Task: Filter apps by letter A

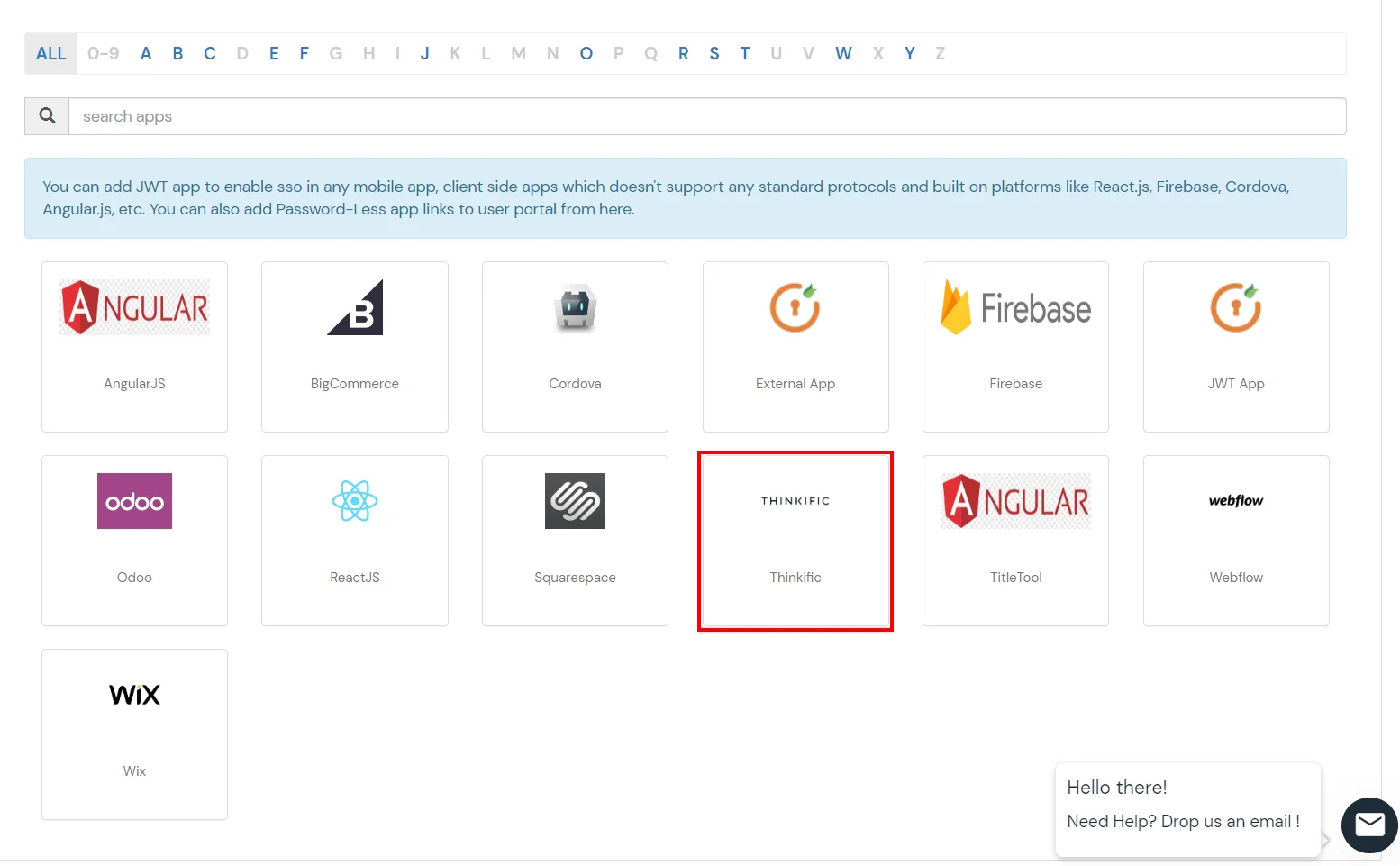Action: tap(146, 53)
